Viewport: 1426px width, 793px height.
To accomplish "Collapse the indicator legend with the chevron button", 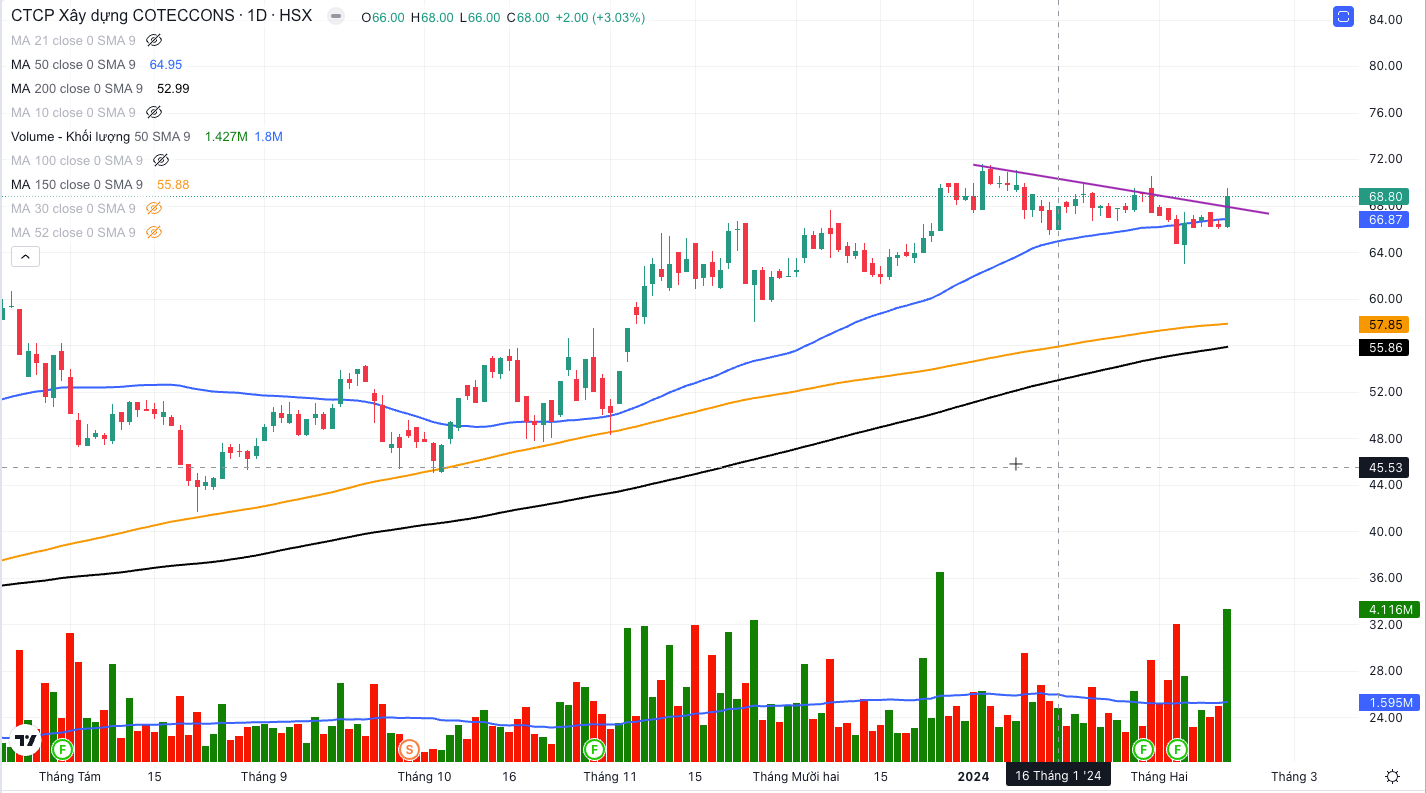I will pos(26,257).
